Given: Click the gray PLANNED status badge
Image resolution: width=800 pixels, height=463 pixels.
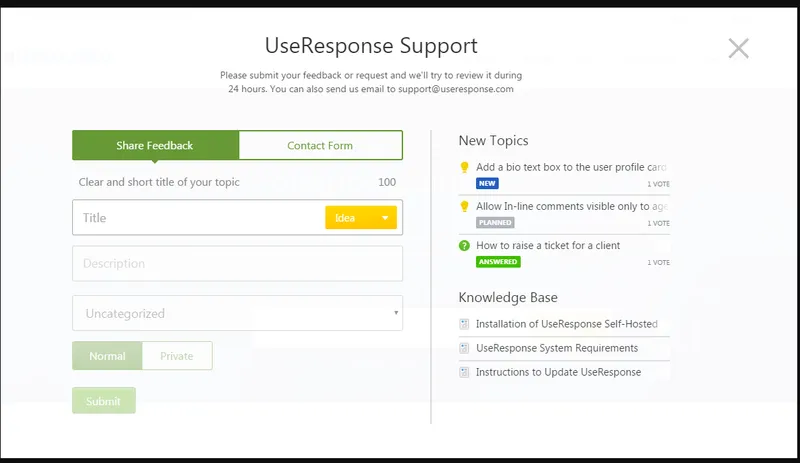Looking at the screenshot, I should coord(495,223).
